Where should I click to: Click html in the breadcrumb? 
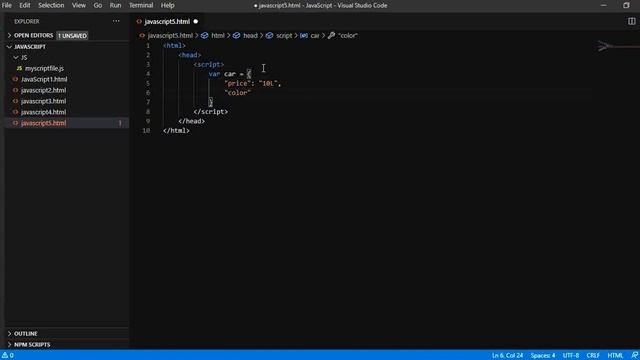click(x=218, y=36)
